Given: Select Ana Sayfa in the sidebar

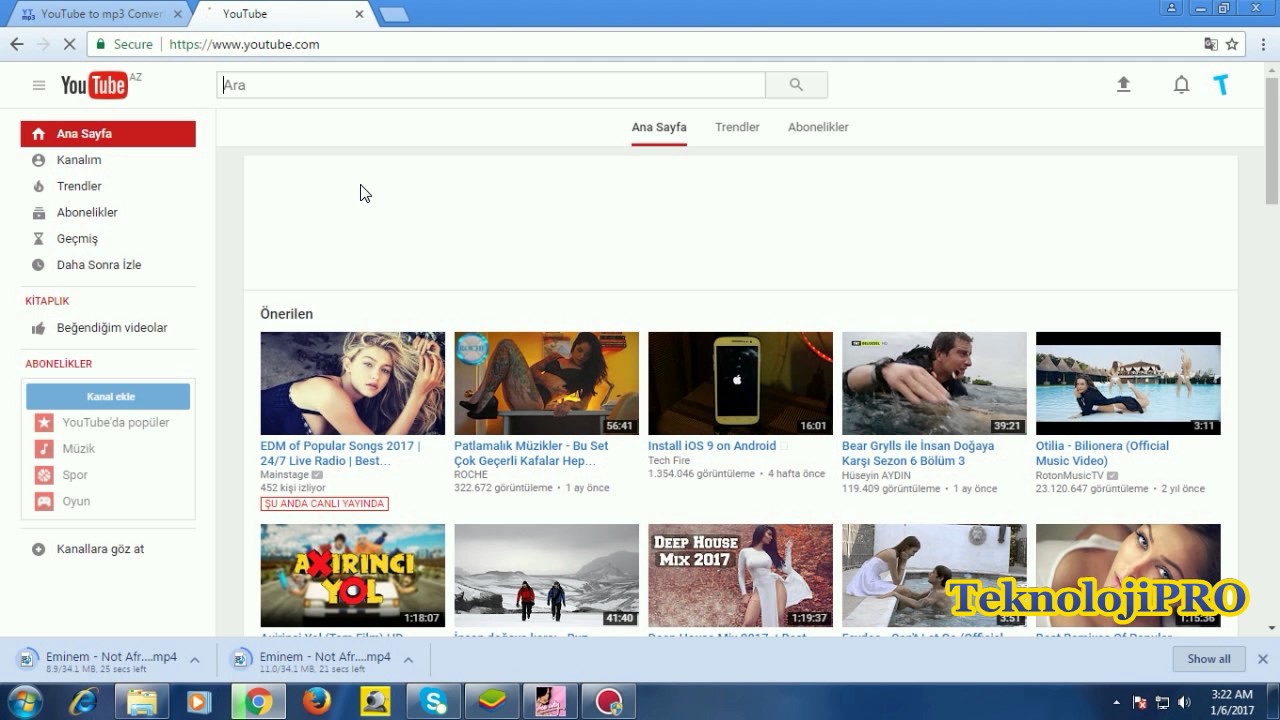Looking at the screenshot, I should tap(108, 134).
